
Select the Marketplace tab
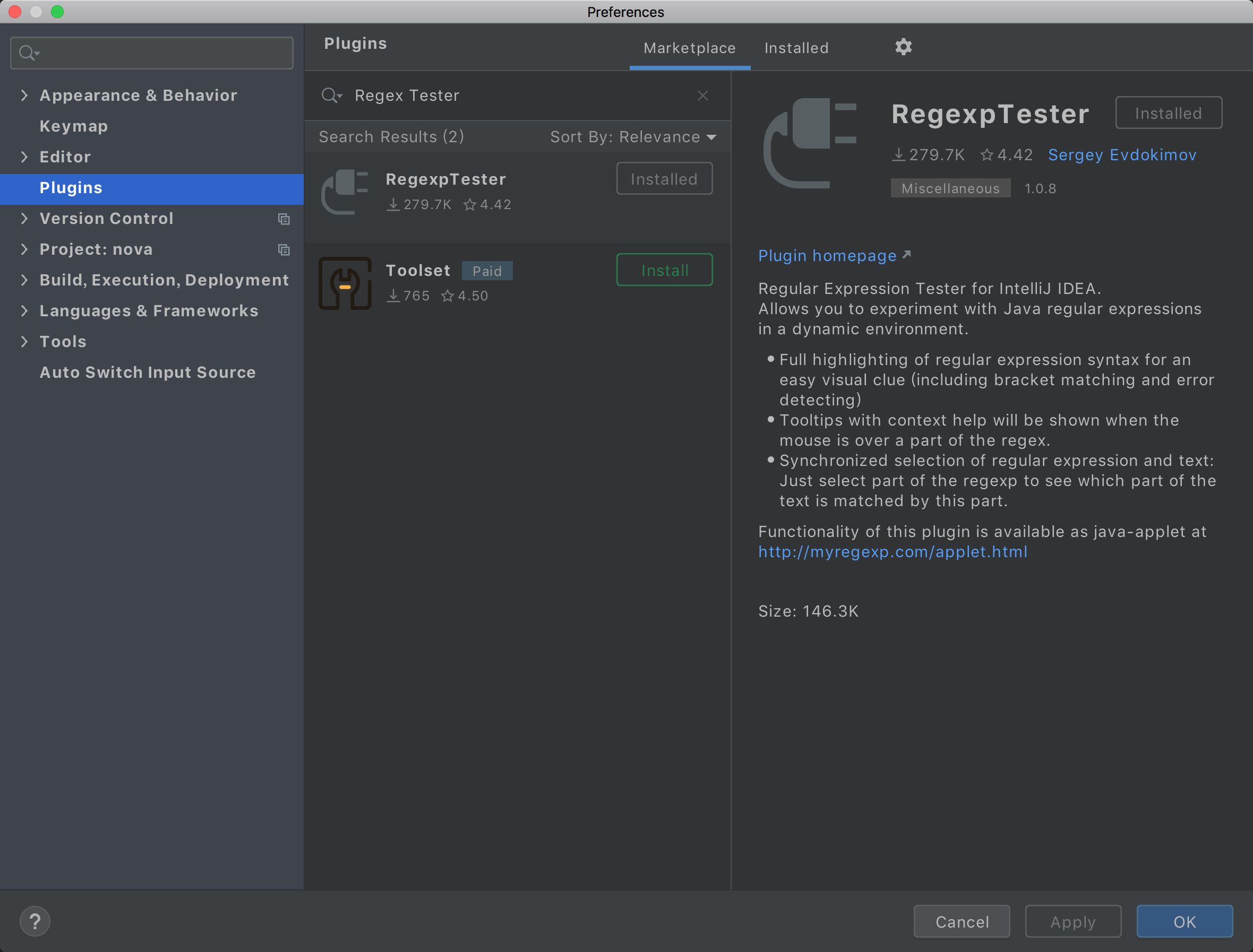690,48
